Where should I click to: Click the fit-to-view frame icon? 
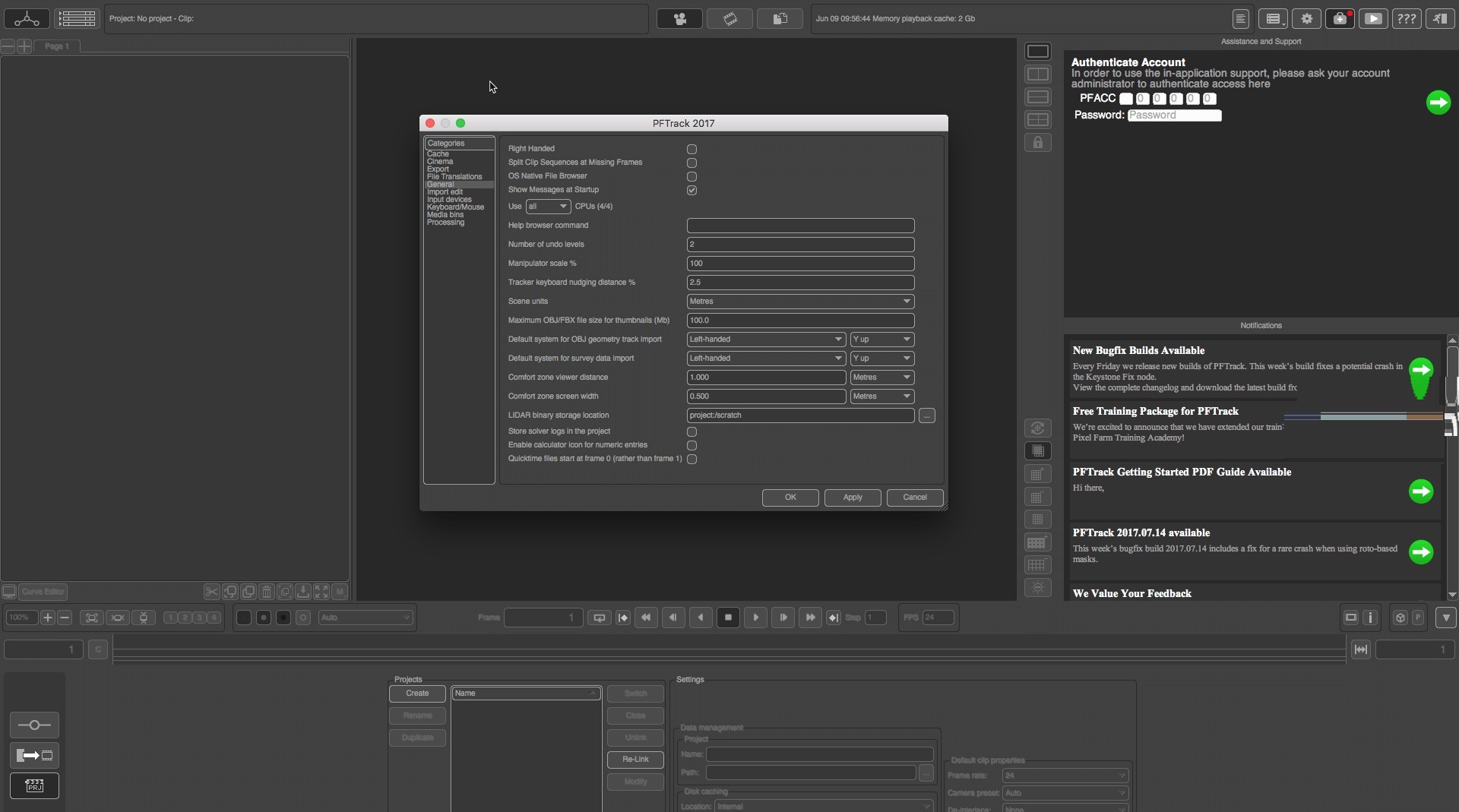click(x=92, y=618)
